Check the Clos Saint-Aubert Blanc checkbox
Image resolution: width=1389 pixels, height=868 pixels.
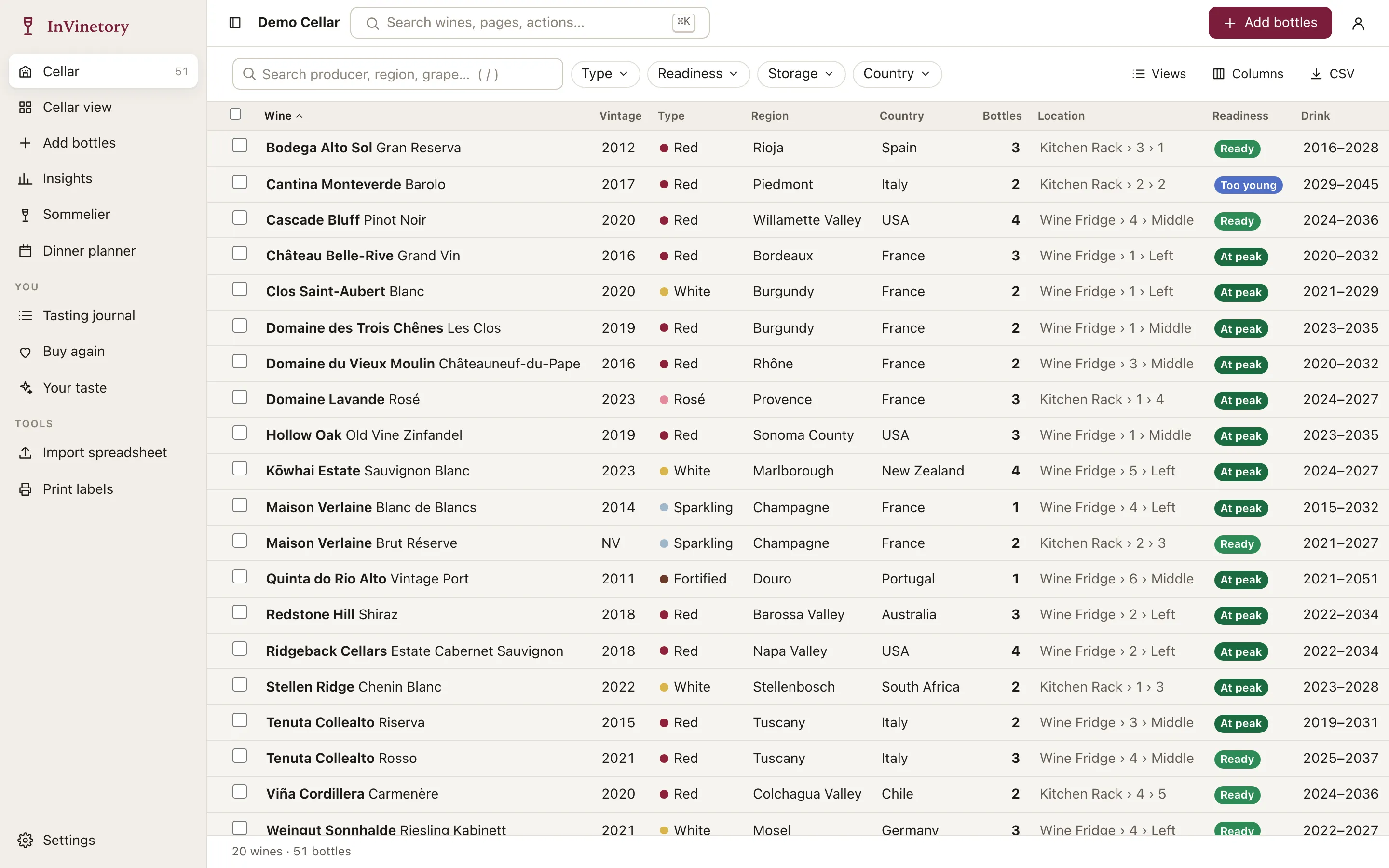240,289
